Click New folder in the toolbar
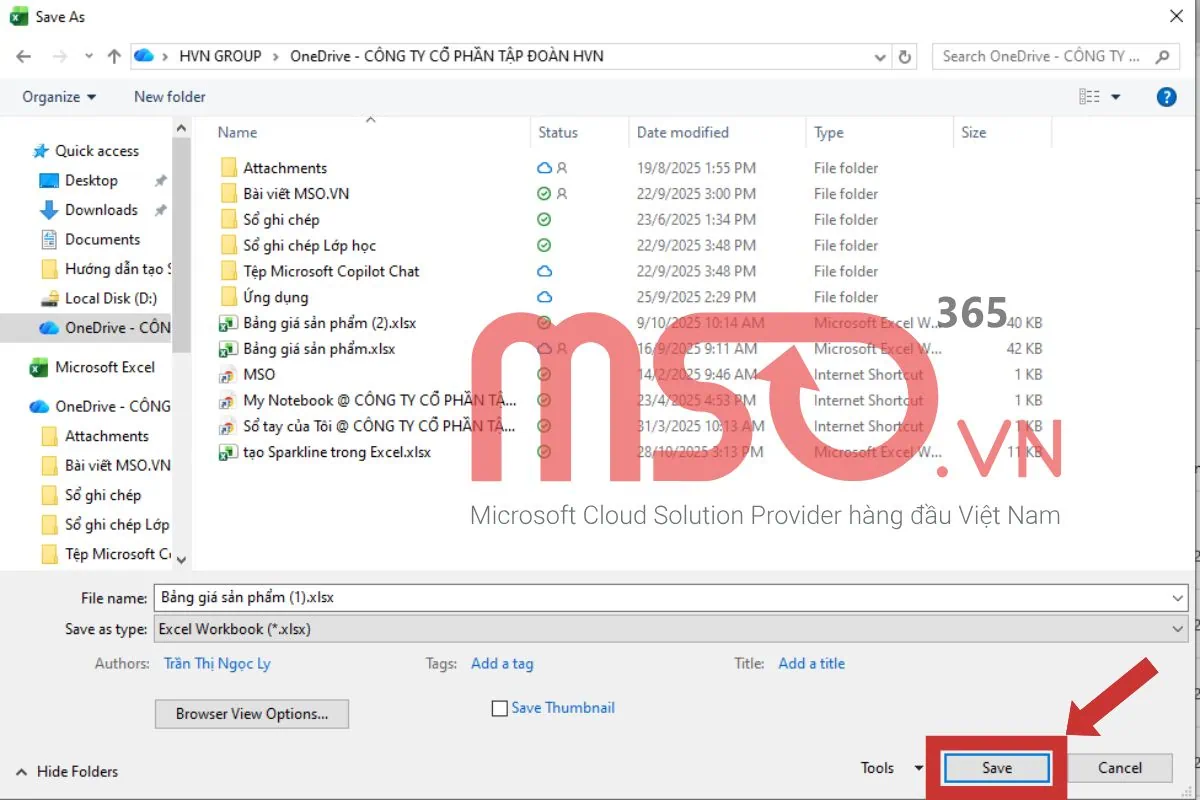Viewport: 1200px width, 800px height. pos(170,97)
